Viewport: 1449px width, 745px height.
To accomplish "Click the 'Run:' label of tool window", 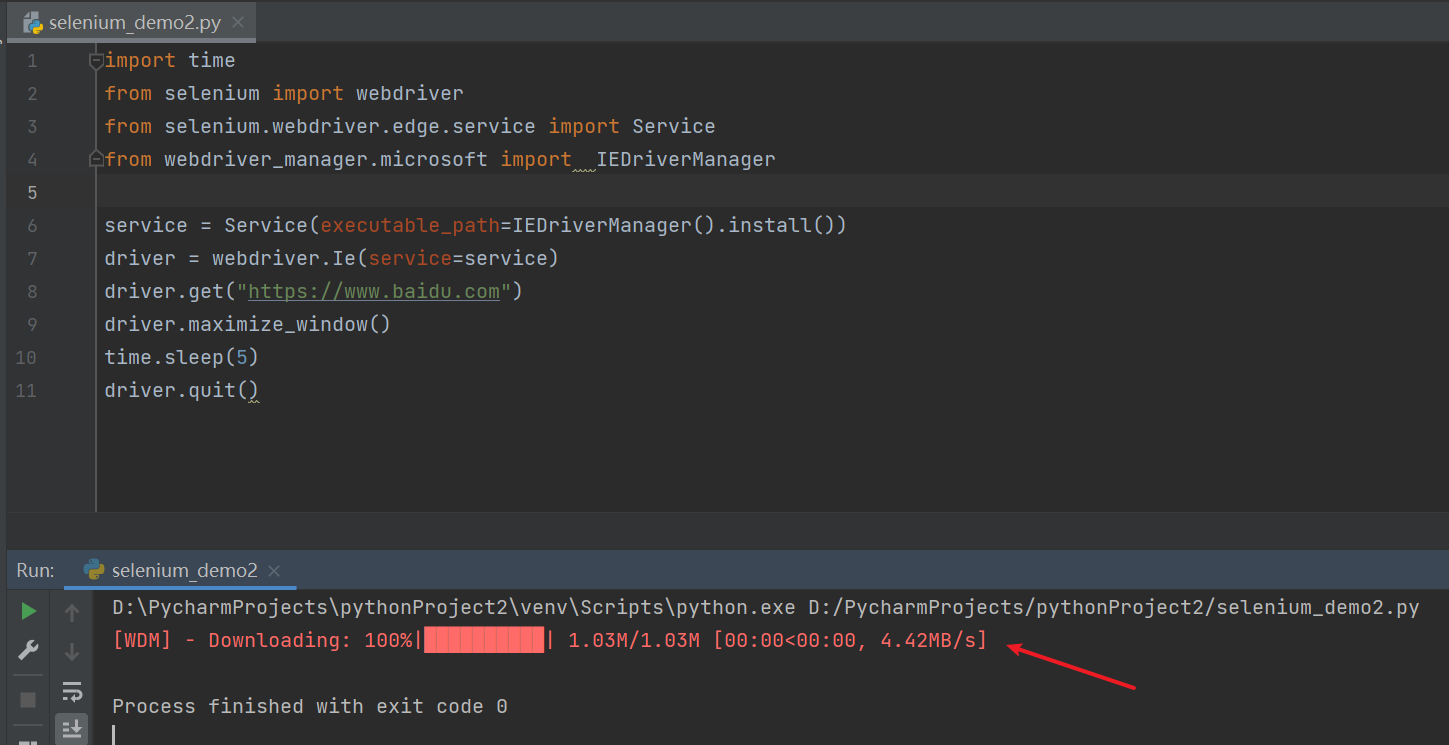I will (36, 570).
